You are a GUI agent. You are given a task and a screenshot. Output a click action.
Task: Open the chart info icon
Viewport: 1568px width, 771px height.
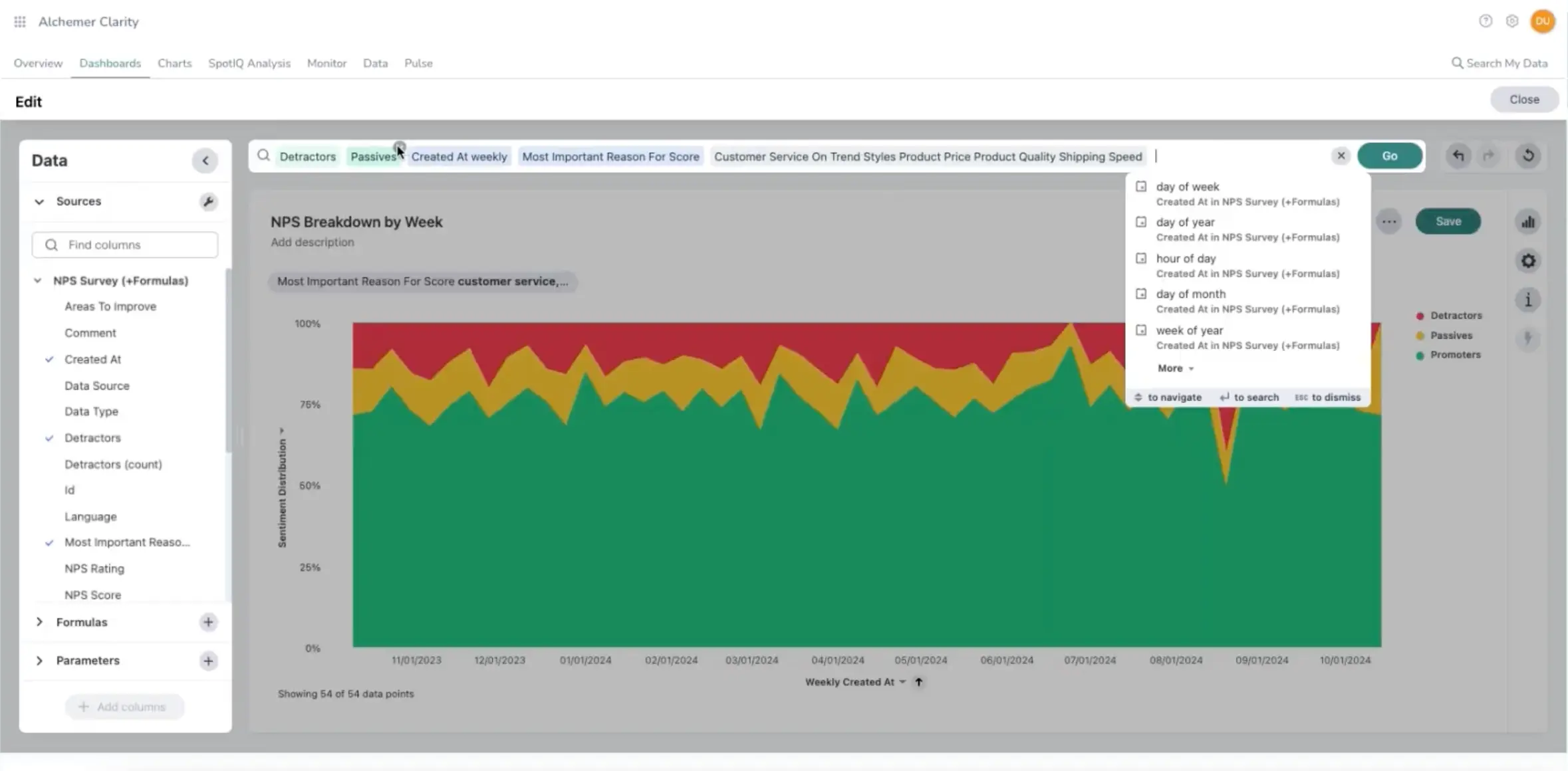(x=1528, y=300)
